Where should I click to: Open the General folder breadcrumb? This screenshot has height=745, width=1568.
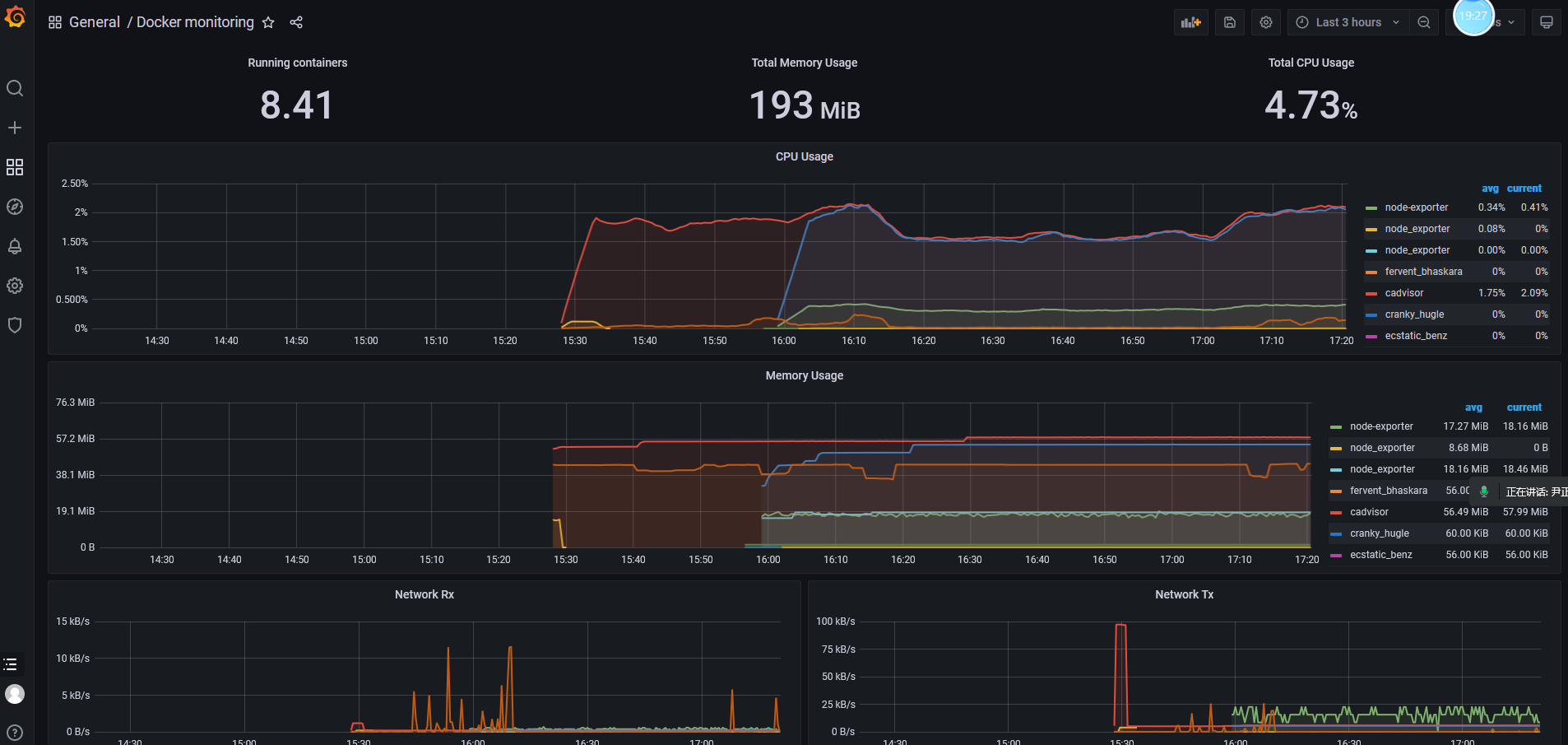(95, 22)
